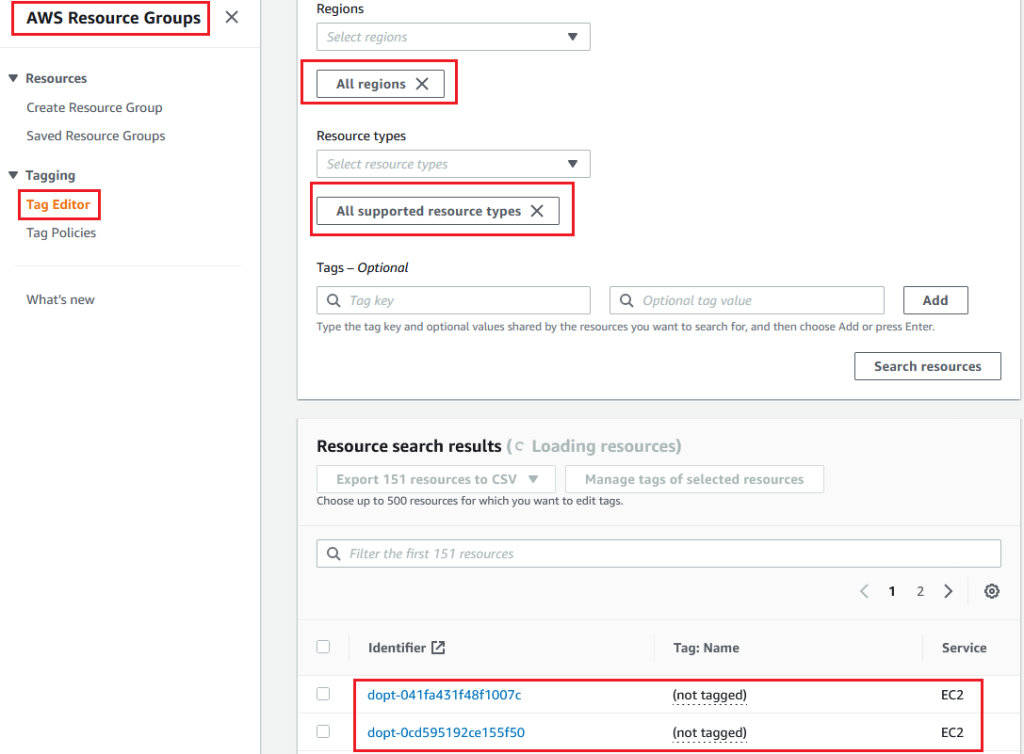Go to next results page arrow
The height and width of the screenshot is (754, 1024).
[948, 591]
